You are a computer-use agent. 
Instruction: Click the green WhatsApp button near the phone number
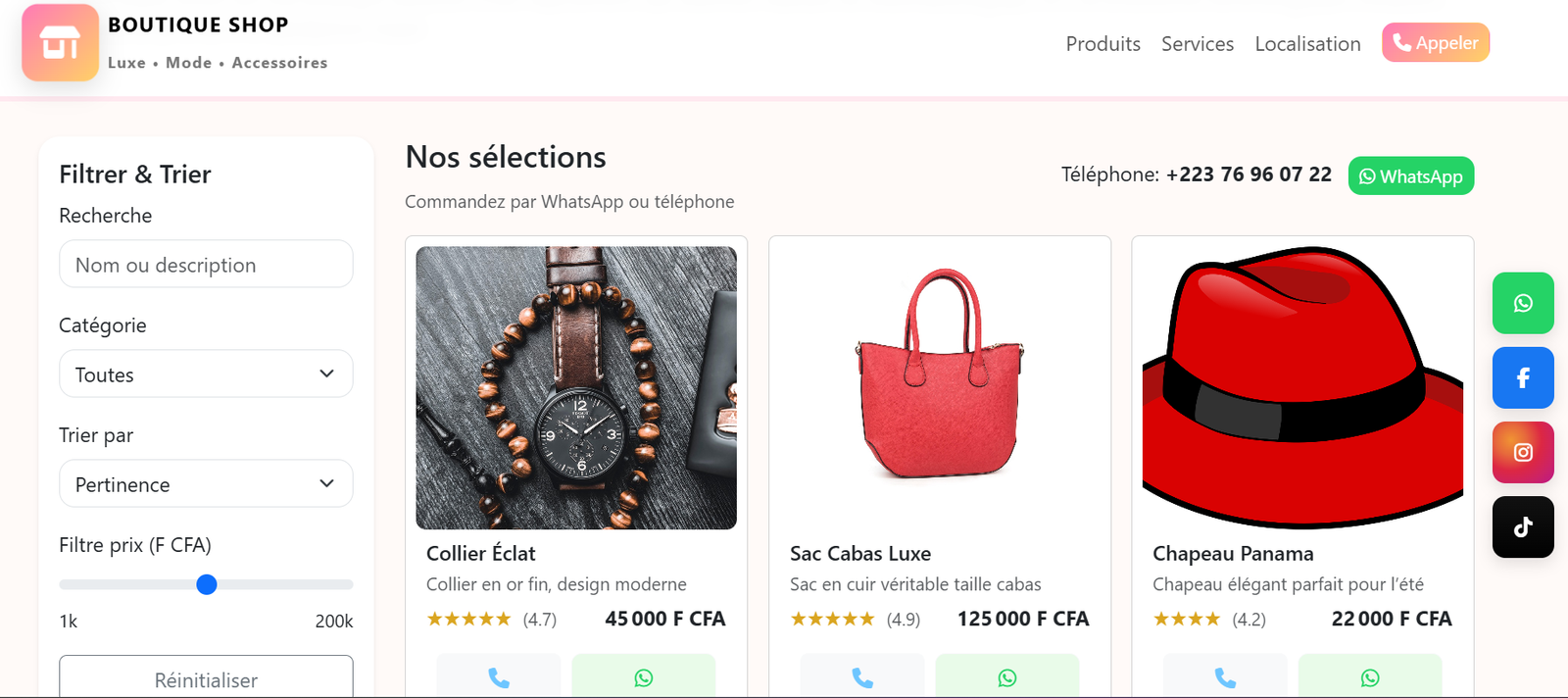tap(1410, 176)
